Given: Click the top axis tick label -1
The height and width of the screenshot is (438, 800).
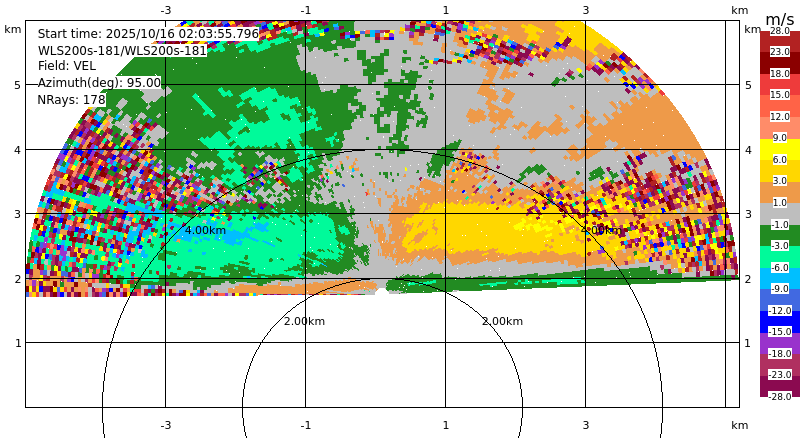Looking at the screenshot, I should tap(305, 10).
